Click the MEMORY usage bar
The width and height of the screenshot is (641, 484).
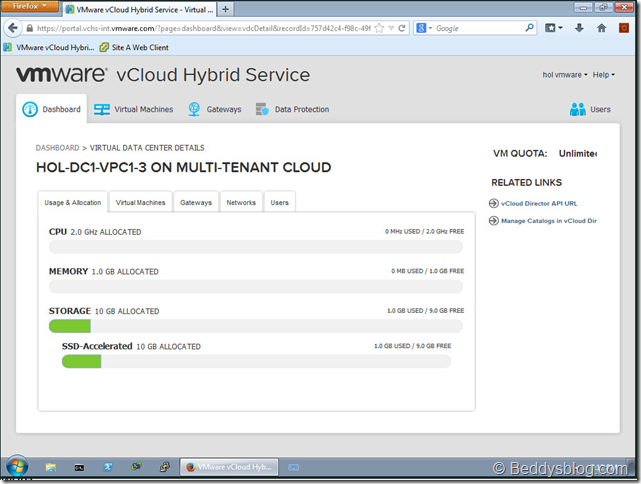point(256,287)
